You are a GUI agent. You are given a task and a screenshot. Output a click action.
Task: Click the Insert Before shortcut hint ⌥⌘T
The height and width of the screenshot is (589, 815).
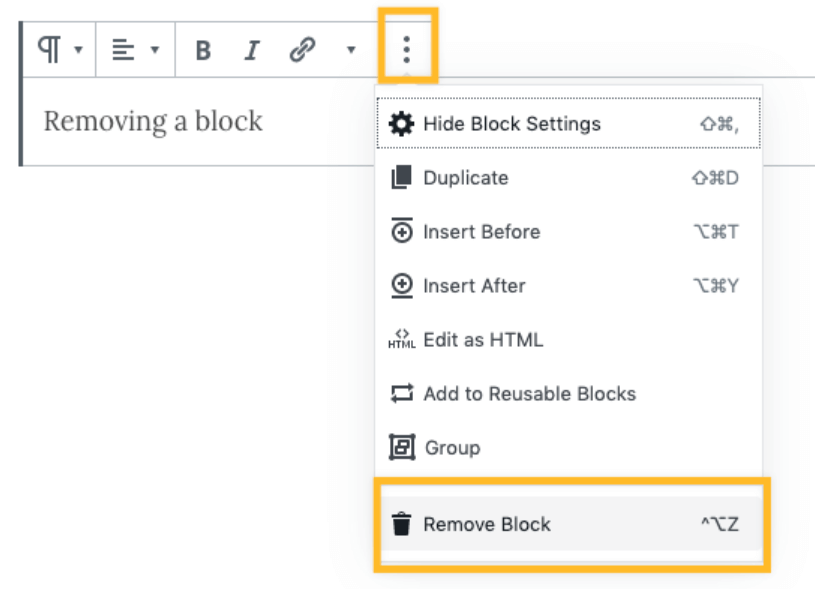click(716, 231)
